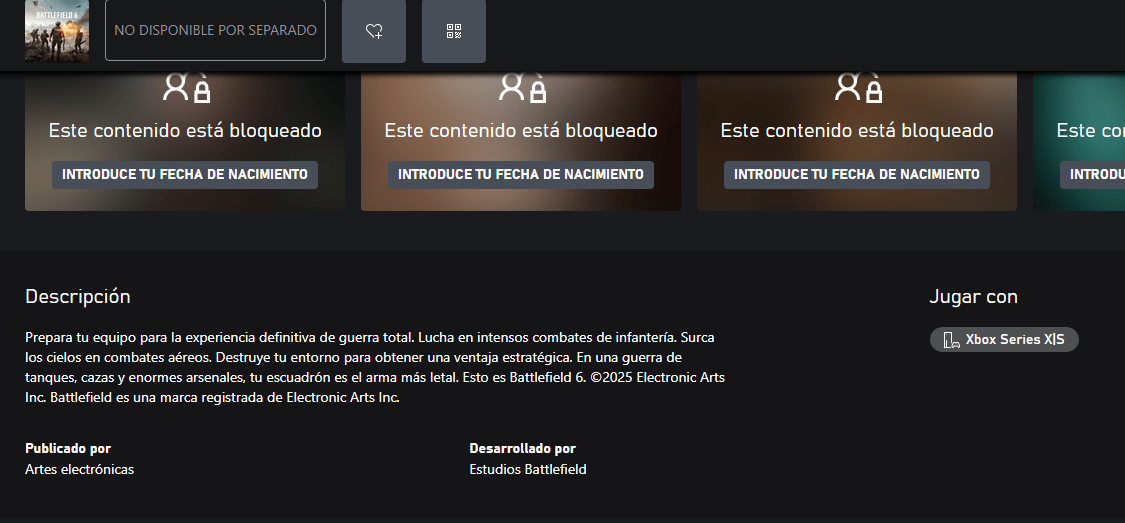1125x523 pixels.
Task: Click the 'Descripción' heading
Action: point(77,296)
